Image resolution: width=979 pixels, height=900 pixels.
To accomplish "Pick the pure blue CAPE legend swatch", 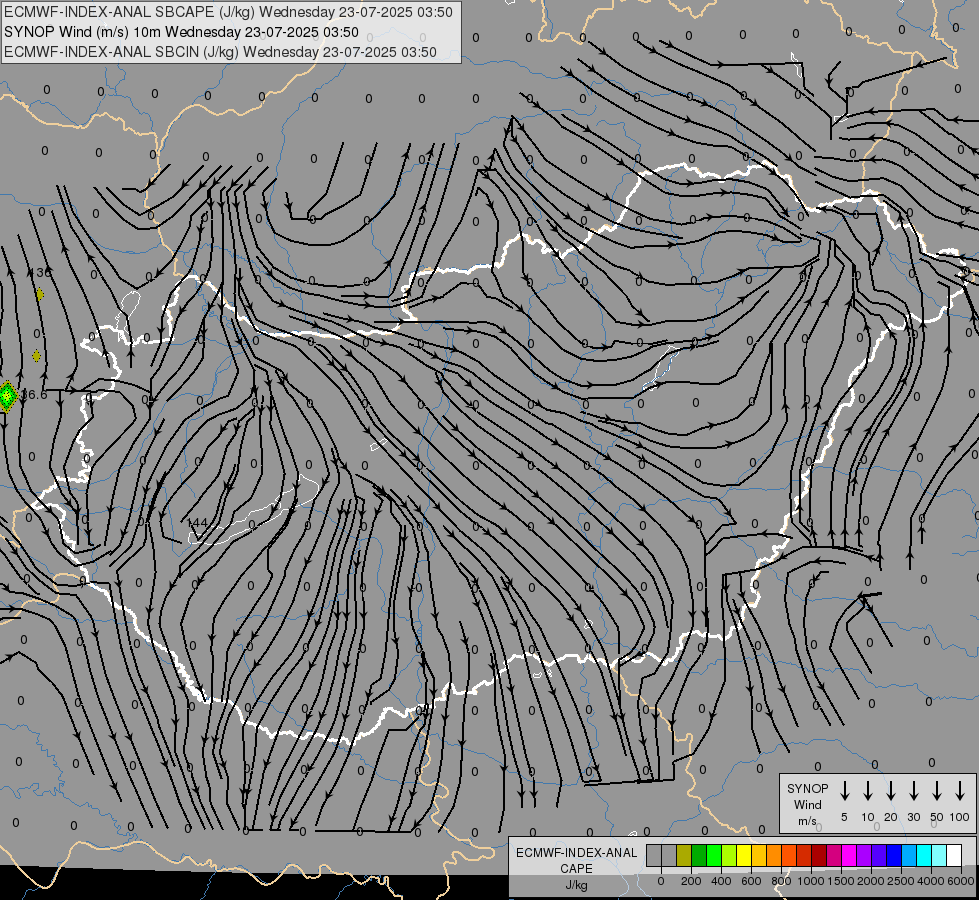I will pyautogui.click(x=895, y=856).
